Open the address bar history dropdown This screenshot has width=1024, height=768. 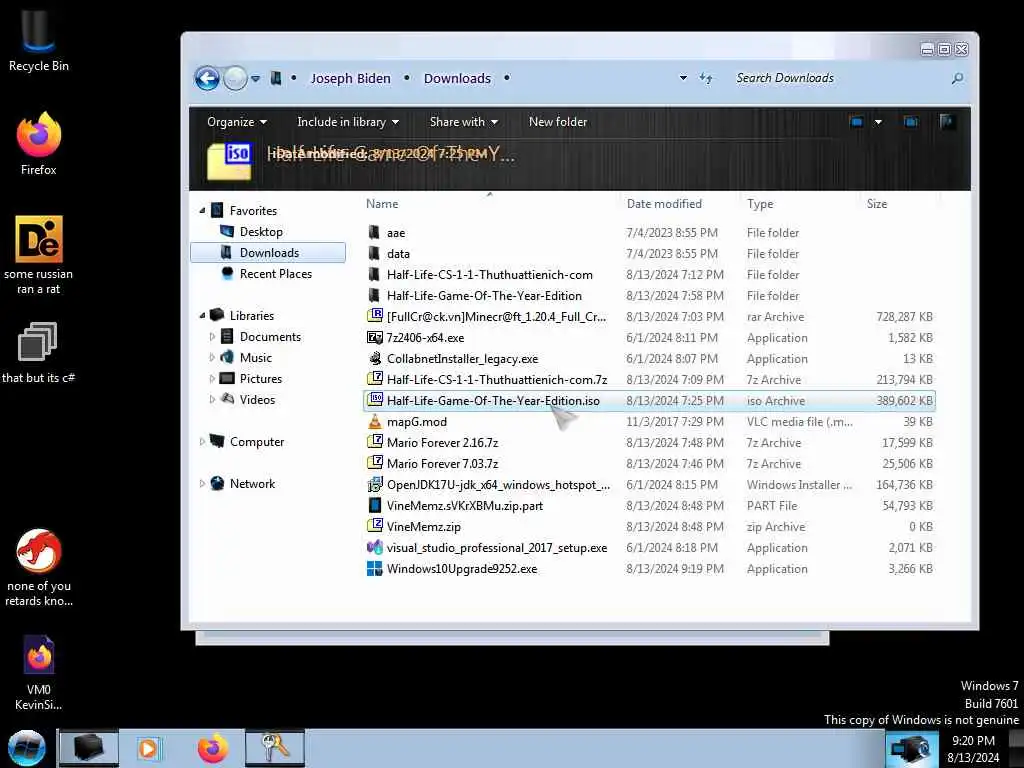tap(683, 78)
